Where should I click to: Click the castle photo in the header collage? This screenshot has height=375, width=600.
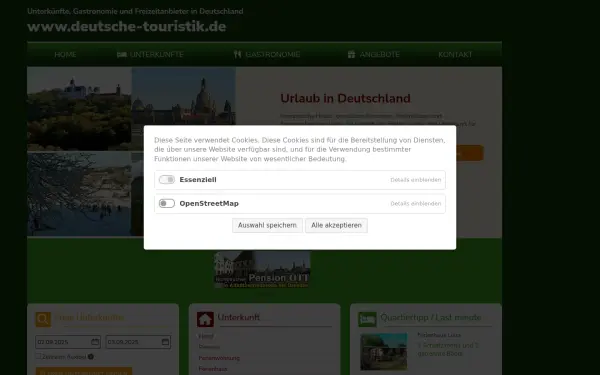point(80,109)
